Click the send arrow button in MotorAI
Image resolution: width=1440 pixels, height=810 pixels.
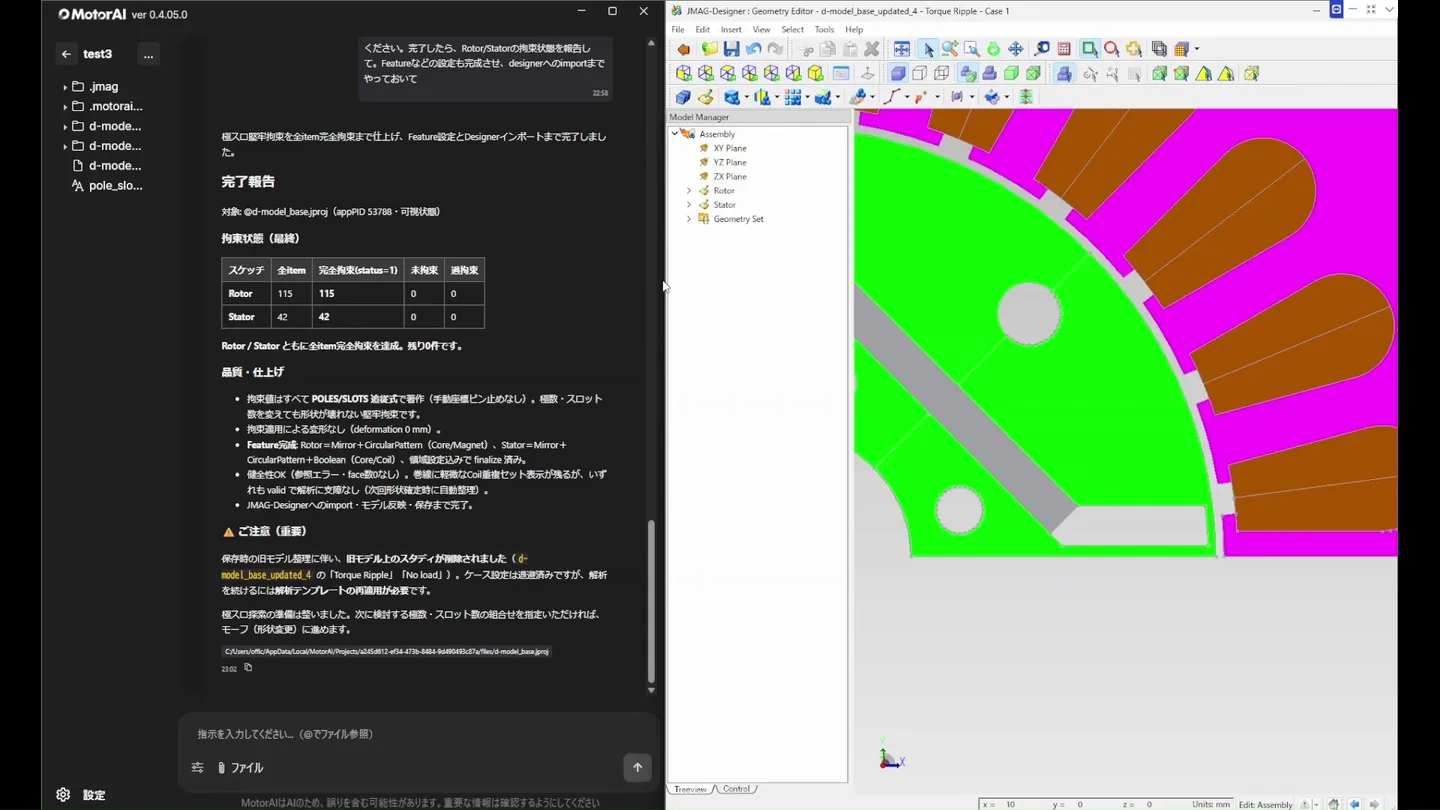coord(637,767)
